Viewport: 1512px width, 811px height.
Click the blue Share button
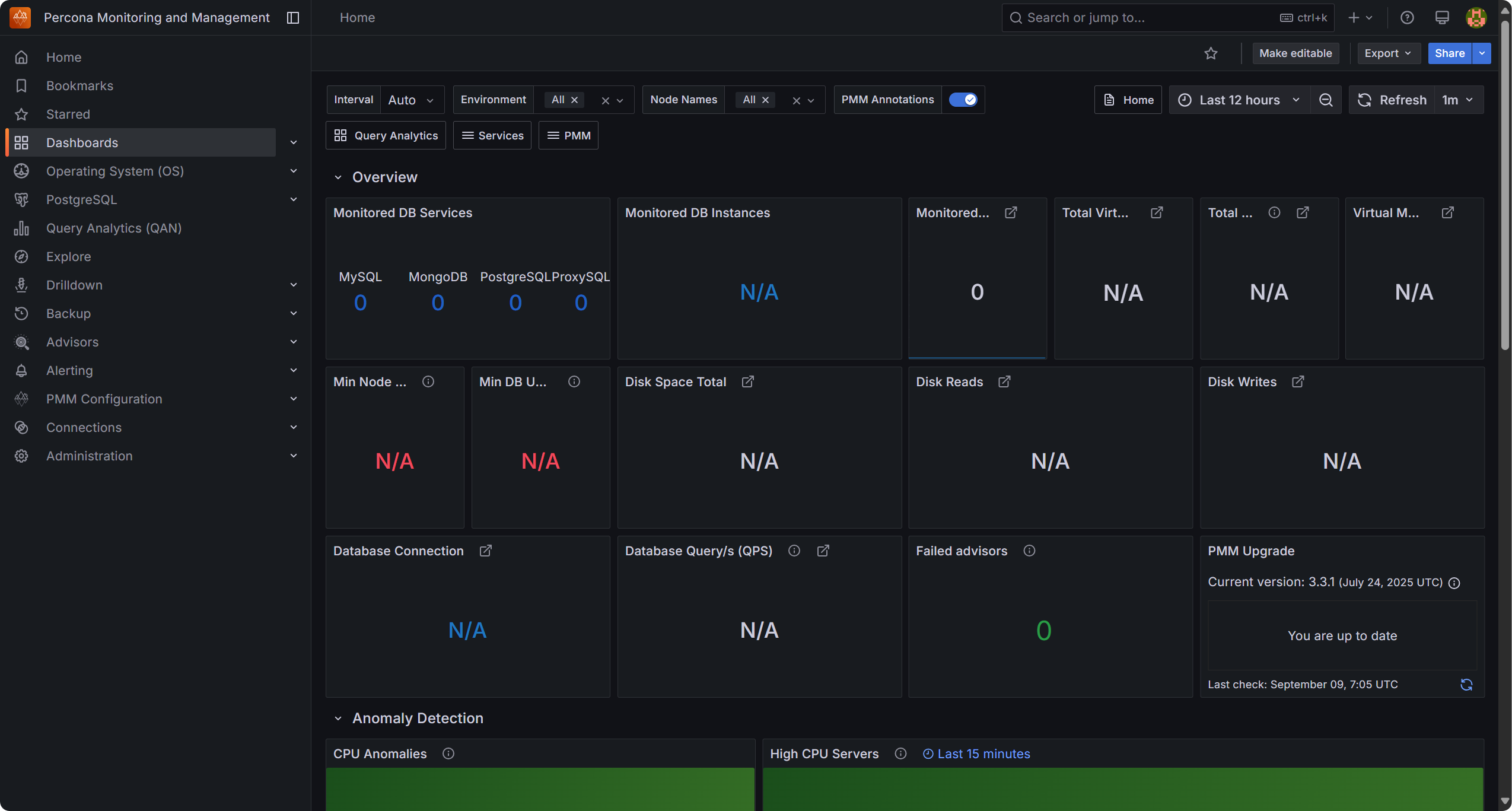pyautogui.click(x=1450, y=53)
